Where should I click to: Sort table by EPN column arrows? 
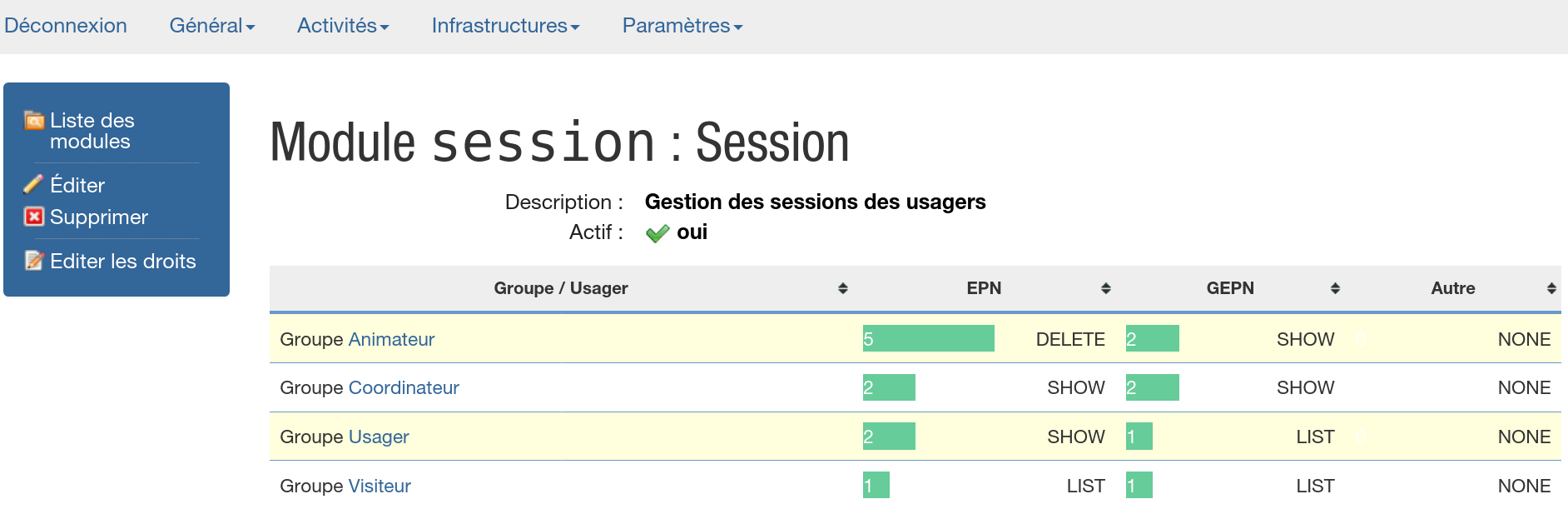(1105, 288)
